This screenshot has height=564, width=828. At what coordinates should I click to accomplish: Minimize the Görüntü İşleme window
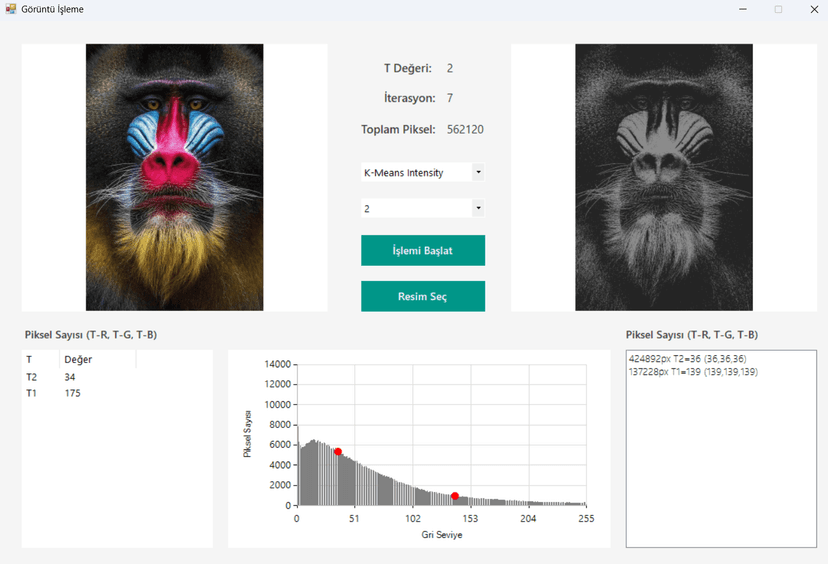coord(743,9)
